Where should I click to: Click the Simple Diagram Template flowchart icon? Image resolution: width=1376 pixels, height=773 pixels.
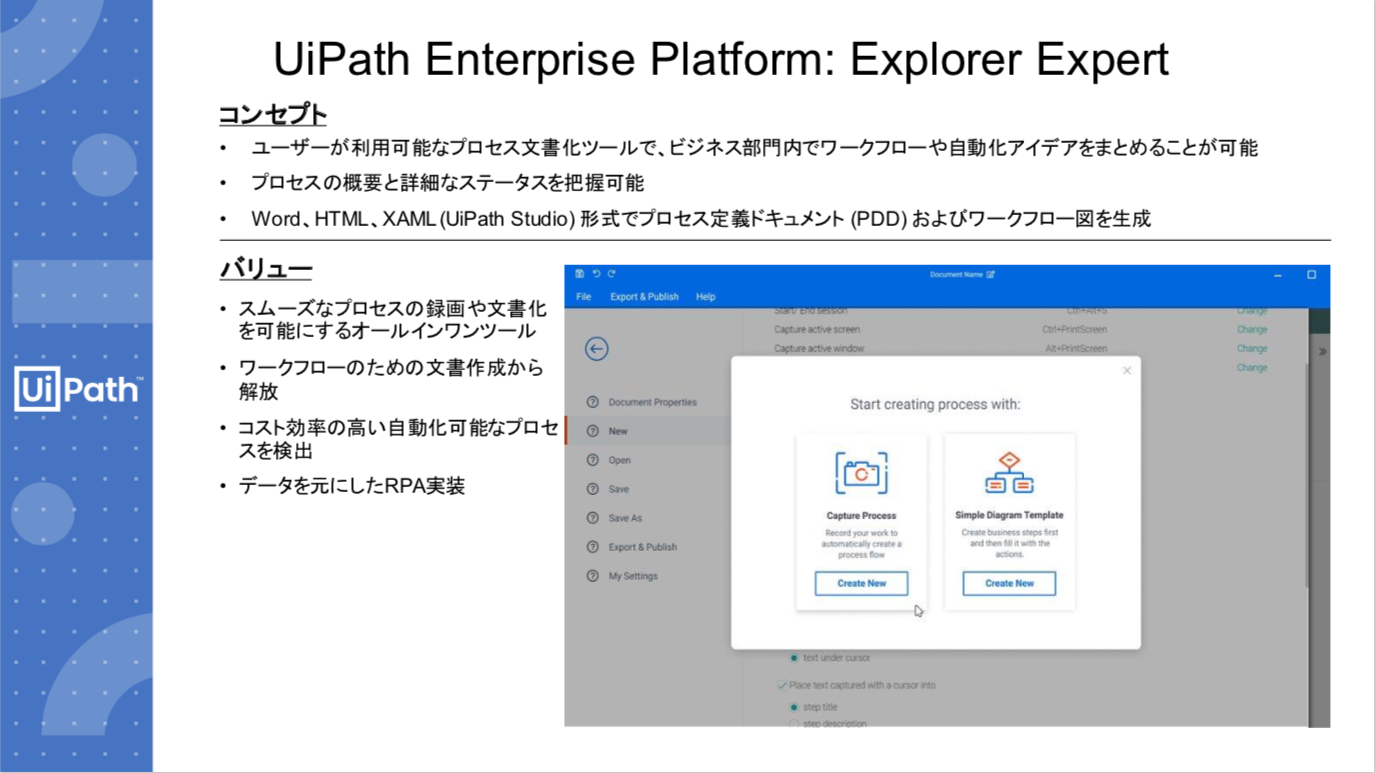point(1009,473)
